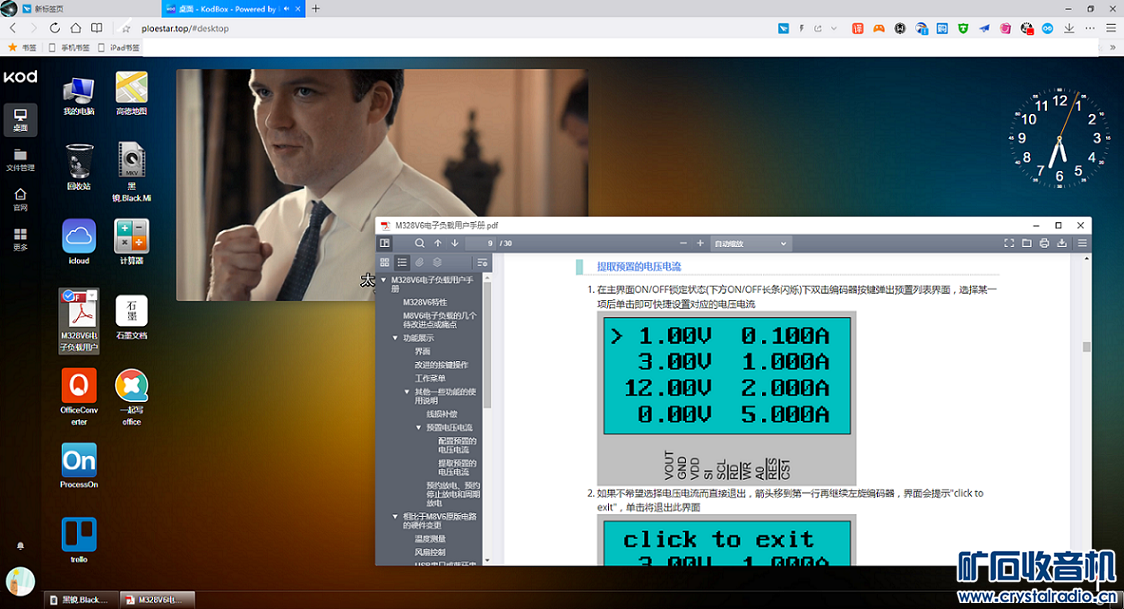Open the notification bell in Kod sidebar
This screenshot has width=1124, height=609.
point(20,546)
